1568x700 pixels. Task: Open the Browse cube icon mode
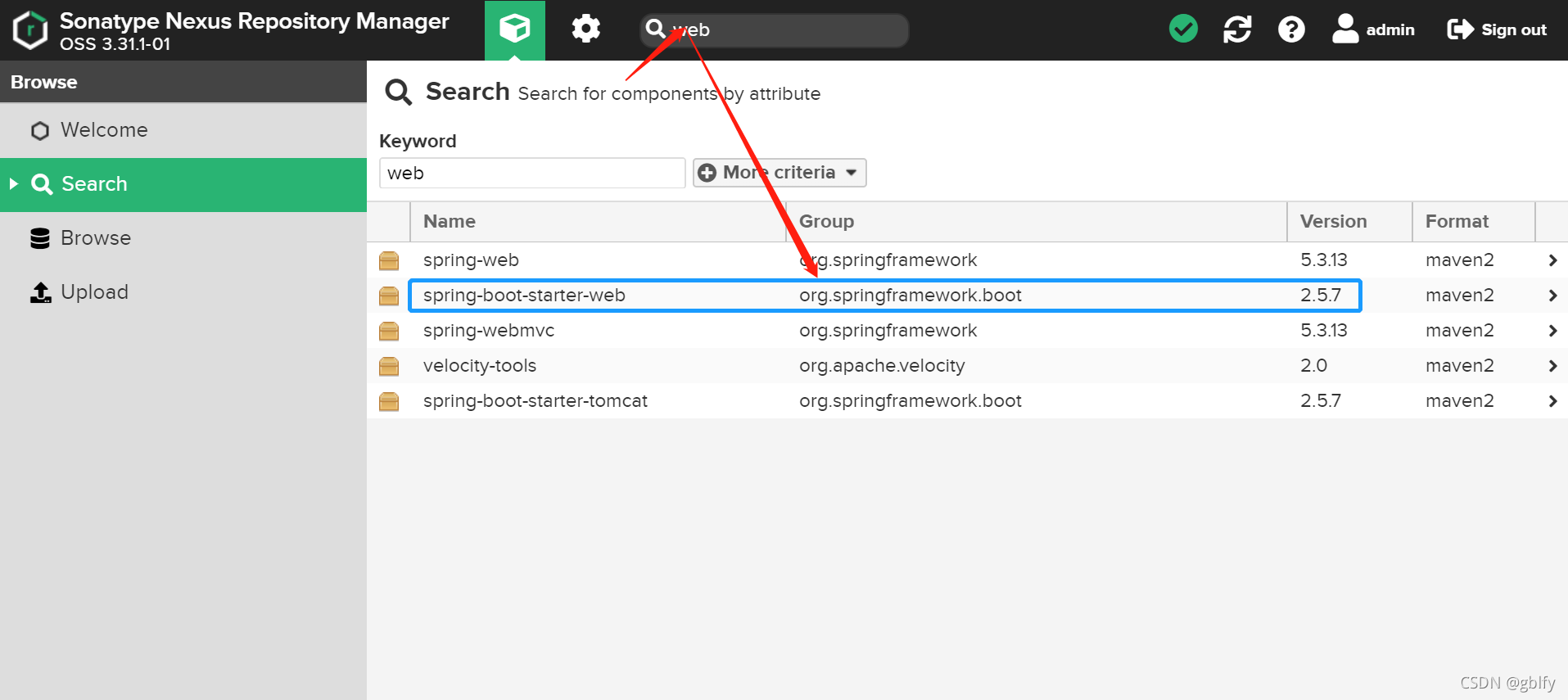click(x=514, y=30)
